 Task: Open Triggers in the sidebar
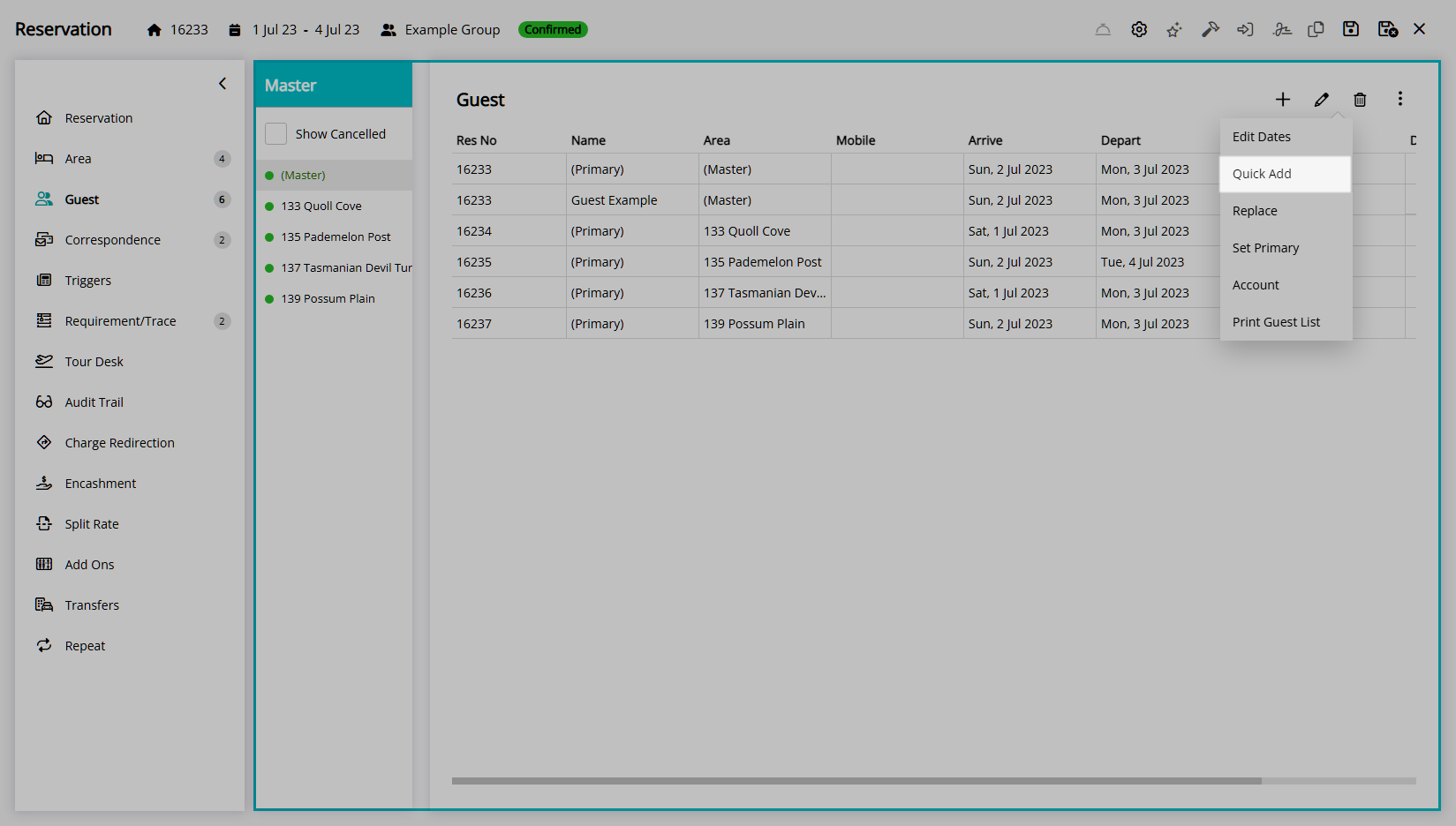[87, 281]
